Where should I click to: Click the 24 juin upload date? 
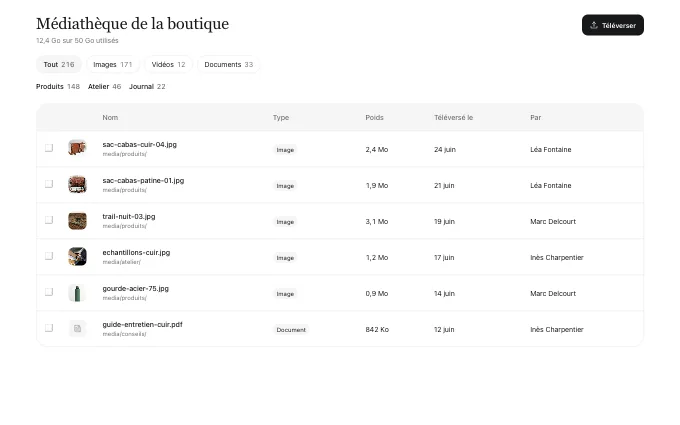click(445, 150)
